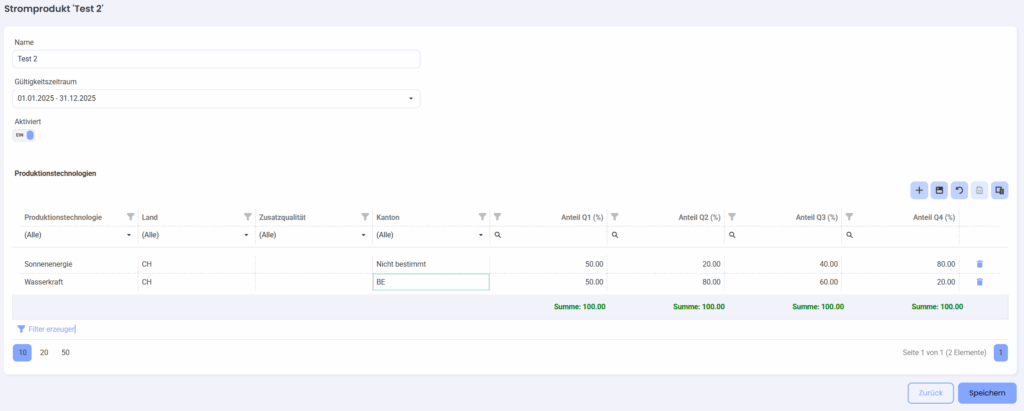Open Zusatzqualität (Alle) filter dropdown

[364, 235]
